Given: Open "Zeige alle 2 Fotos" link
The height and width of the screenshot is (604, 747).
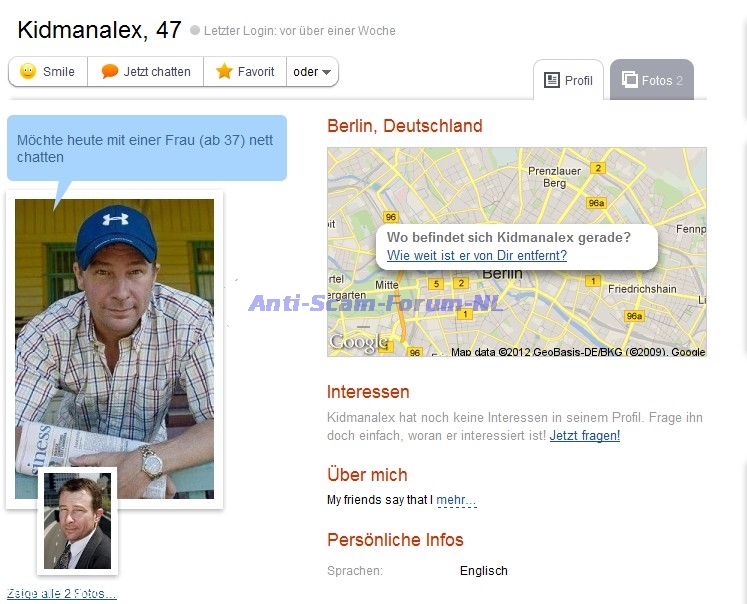Looking at the screenshot, I should (61, 594).
